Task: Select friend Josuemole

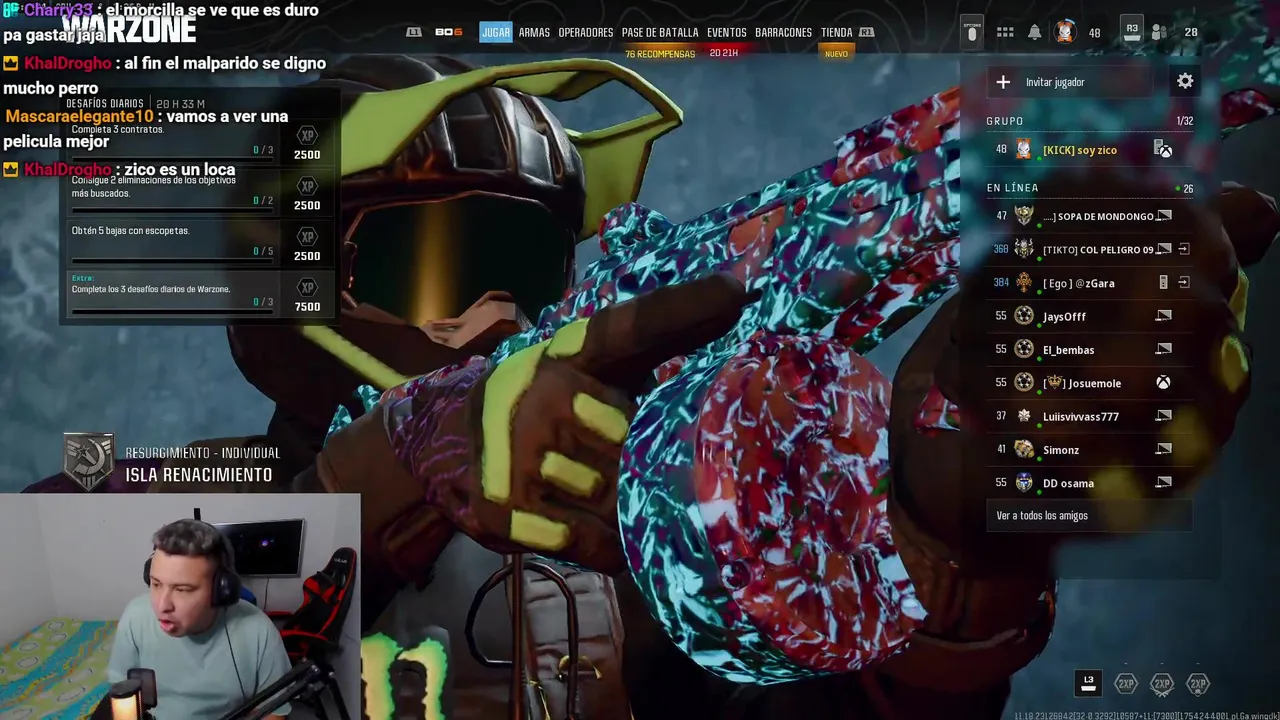Action: click(1090, 383)
